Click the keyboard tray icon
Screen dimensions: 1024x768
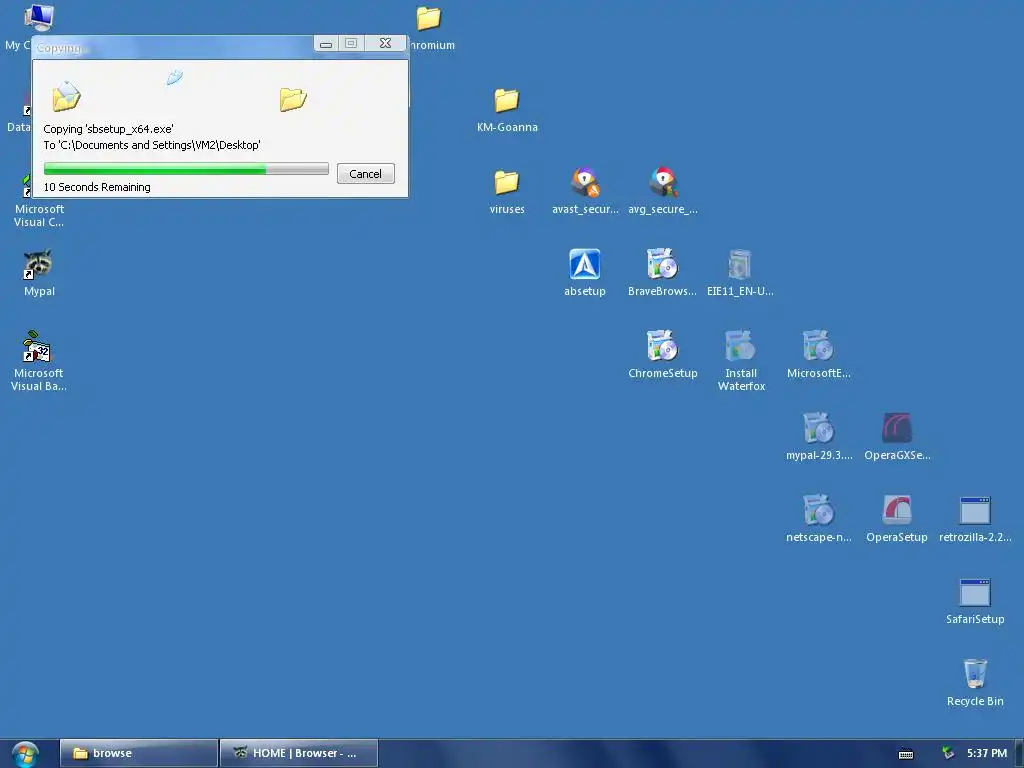906,754
